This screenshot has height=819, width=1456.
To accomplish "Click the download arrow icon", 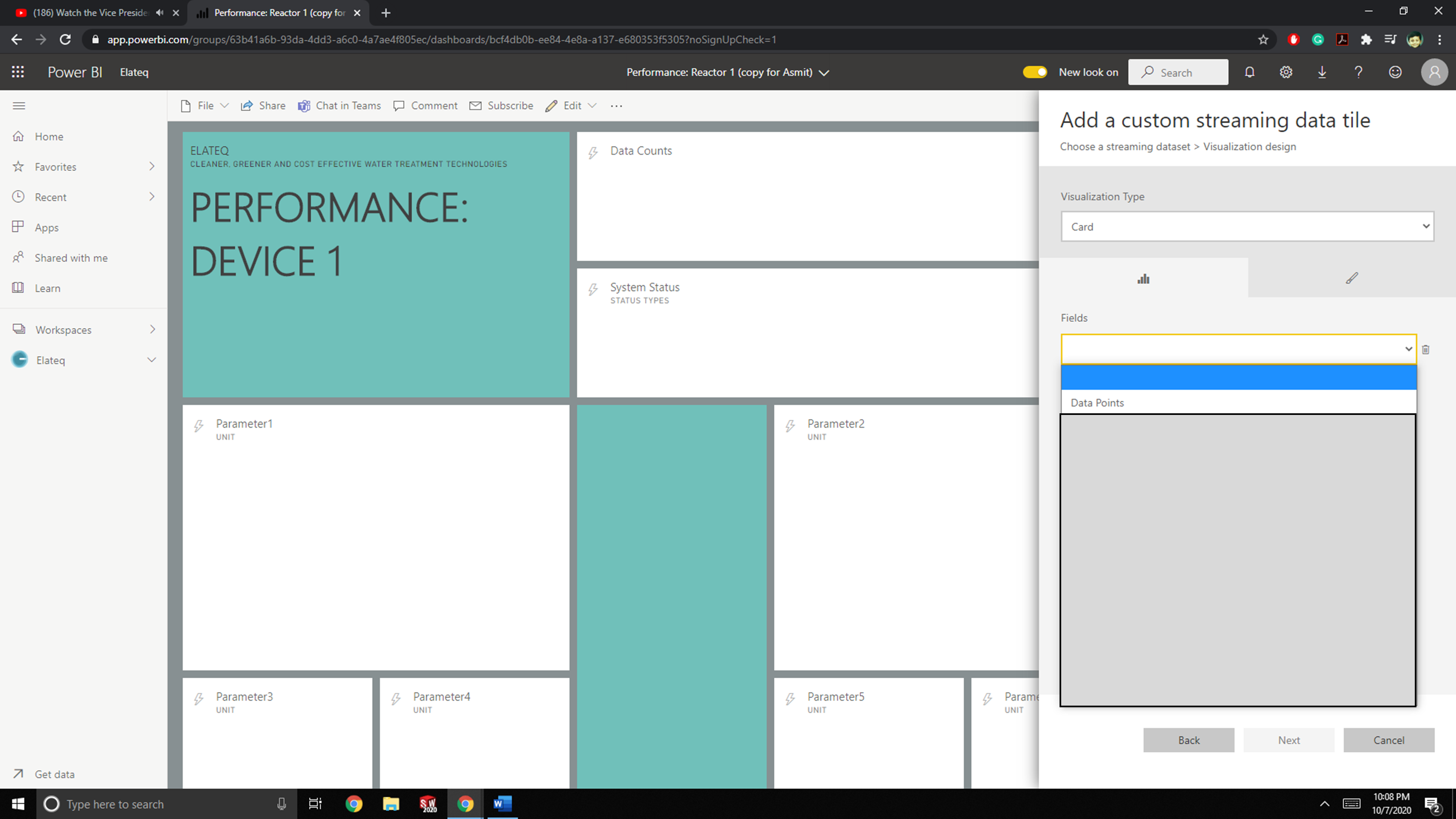I will pos(1322,72).
